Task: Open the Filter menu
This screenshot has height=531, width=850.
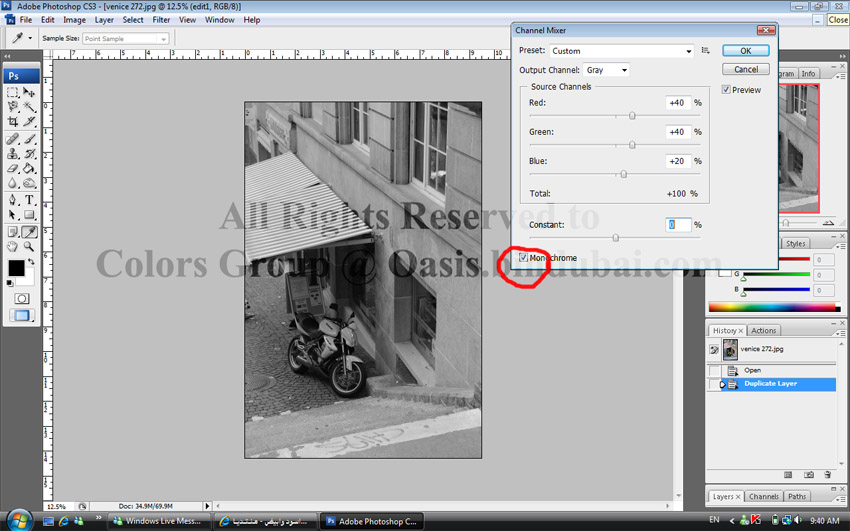Action: (161, 20)
